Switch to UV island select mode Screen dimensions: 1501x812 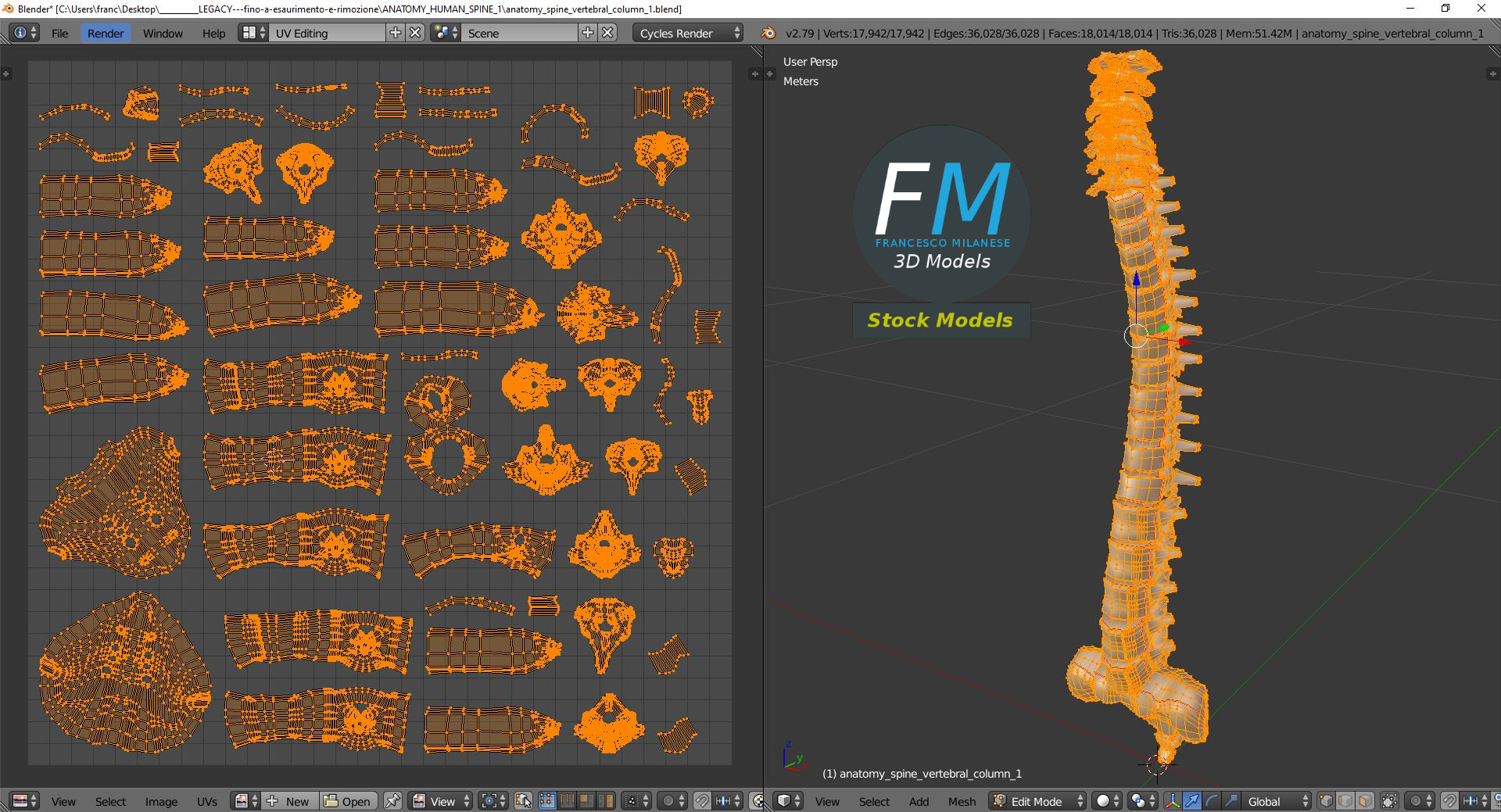(x=606, y=801)
